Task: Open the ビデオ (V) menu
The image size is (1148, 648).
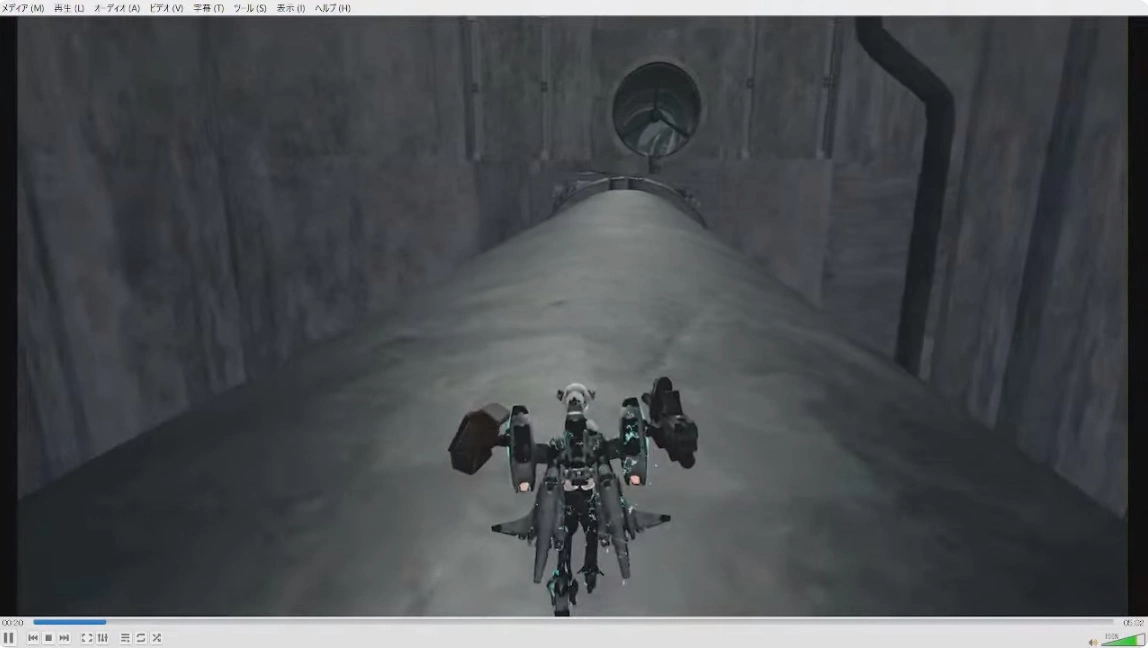Action: [166, 8]
